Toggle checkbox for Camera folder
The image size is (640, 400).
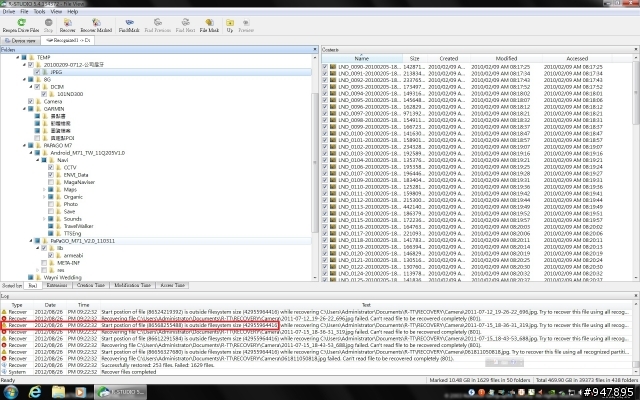[31, 102]
